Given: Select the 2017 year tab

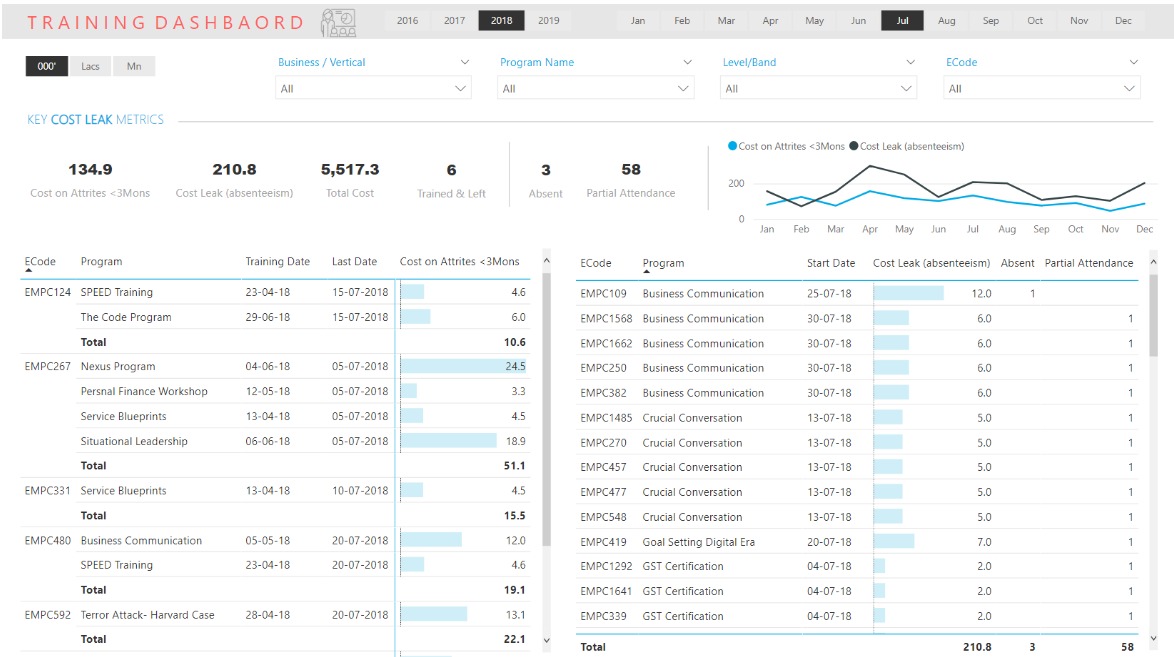Looking at the screenshot, I should (455, 20).
